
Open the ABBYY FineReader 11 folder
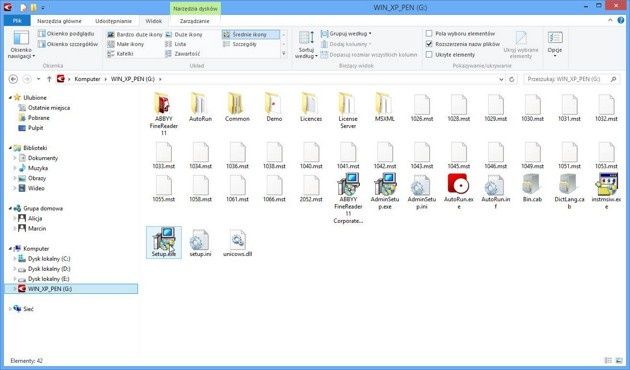tap(164, 113)
